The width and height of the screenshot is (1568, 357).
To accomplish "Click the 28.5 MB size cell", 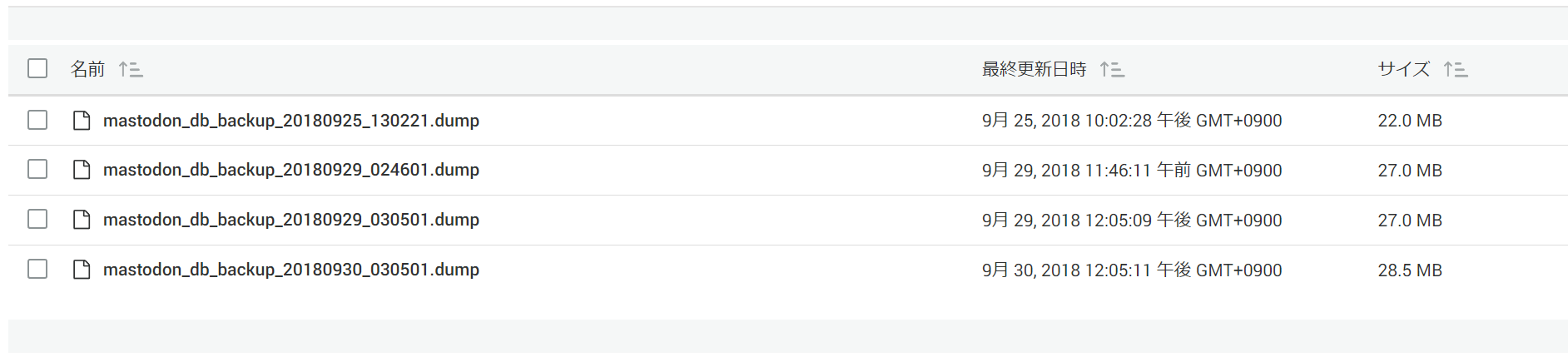I will pyautogui.click(x=1410, y=270).
